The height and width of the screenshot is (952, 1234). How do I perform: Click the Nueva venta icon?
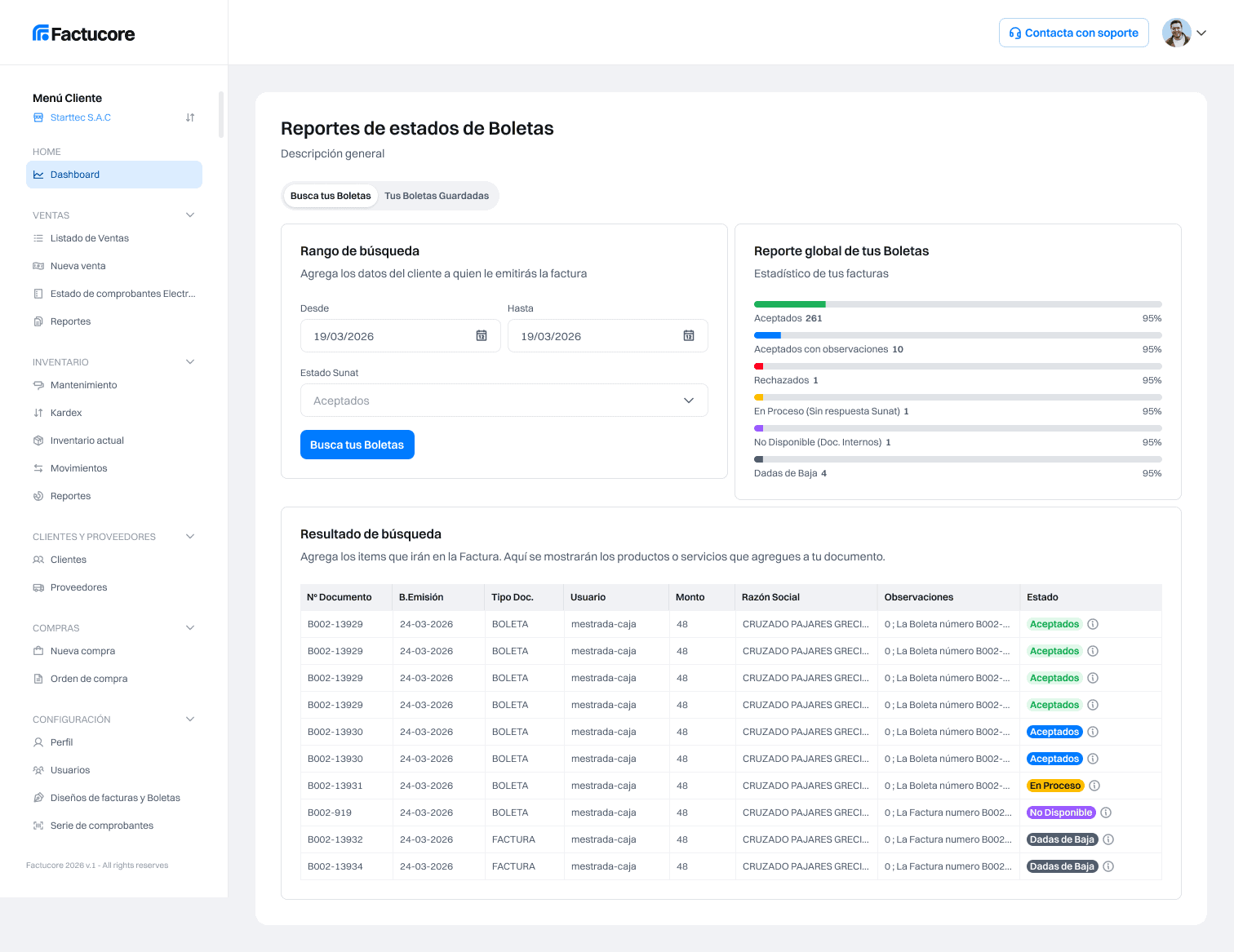(38, 266)
